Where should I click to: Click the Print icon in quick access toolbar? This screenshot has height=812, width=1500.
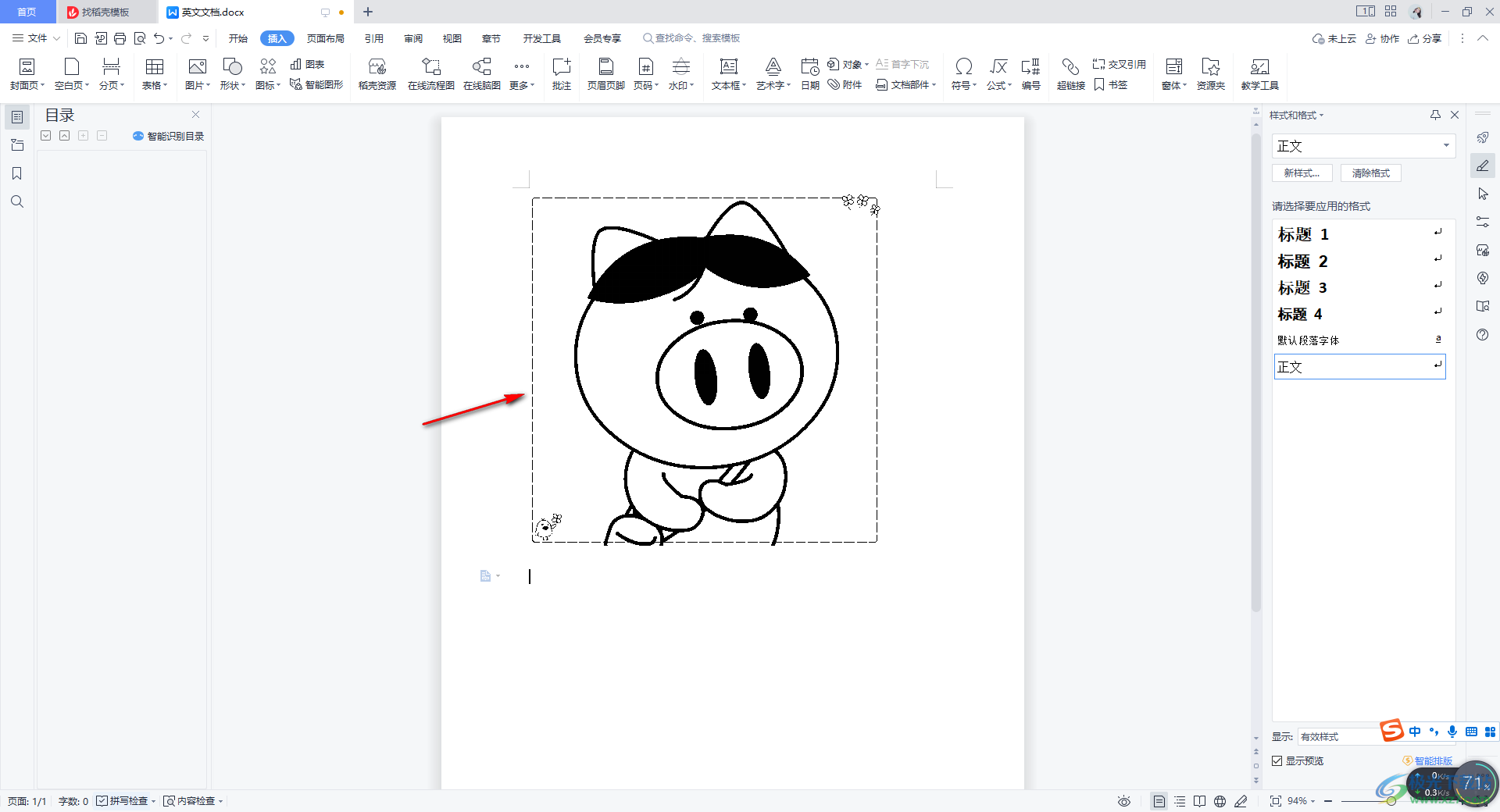(120, 38)
